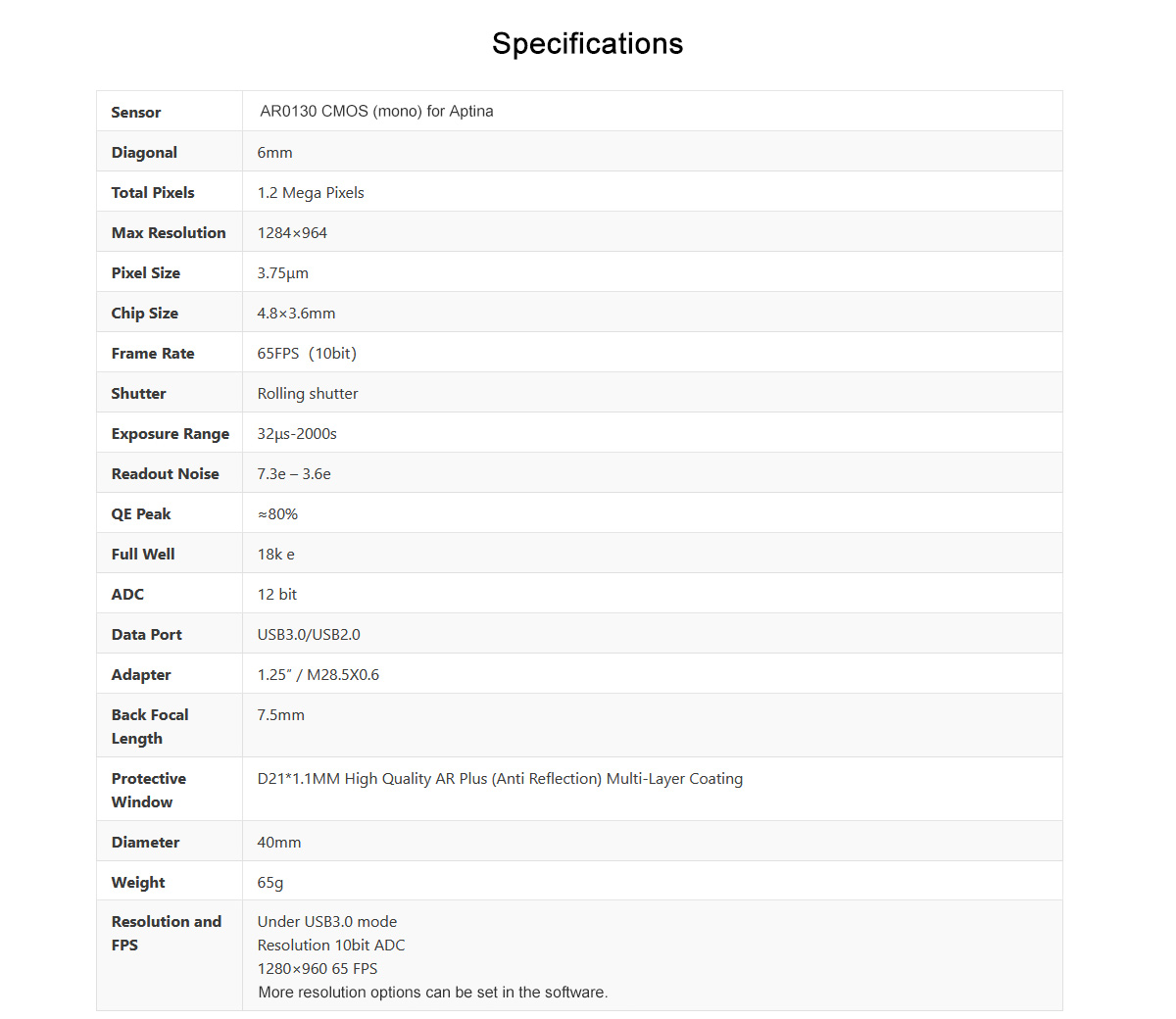1176x1019 pixels.
Task: Click the Rolling shutter value
Action: [x=308, y=394]
